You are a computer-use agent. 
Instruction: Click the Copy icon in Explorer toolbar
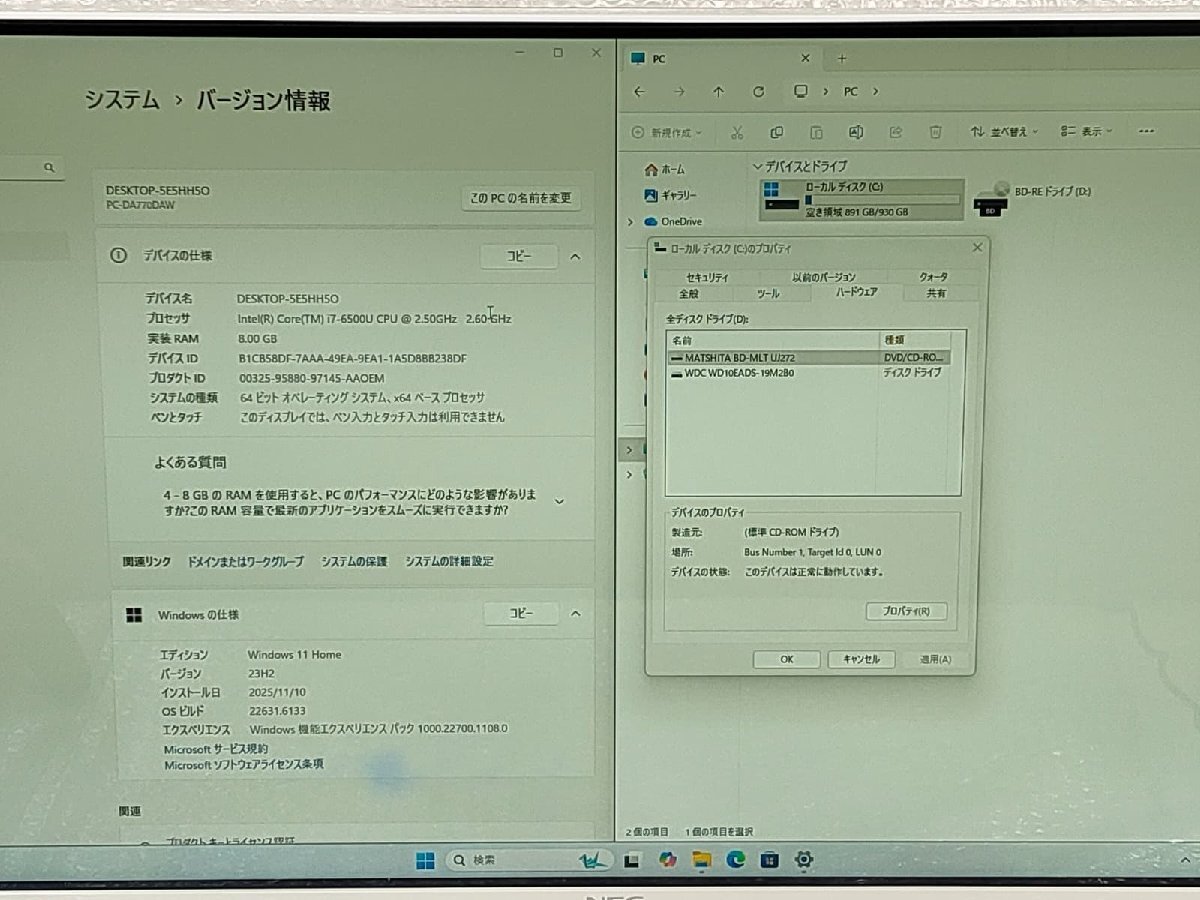click(776, 131)
